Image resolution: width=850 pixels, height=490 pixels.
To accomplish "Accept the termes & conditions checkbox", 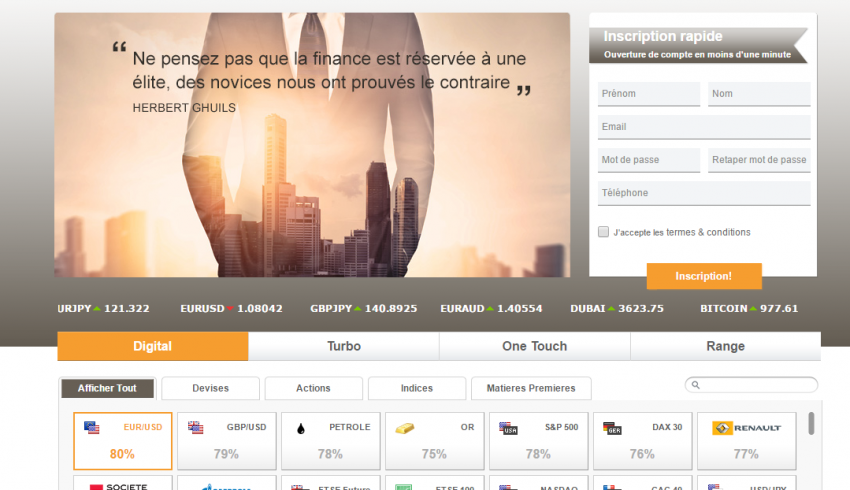I will pos(603,232).
